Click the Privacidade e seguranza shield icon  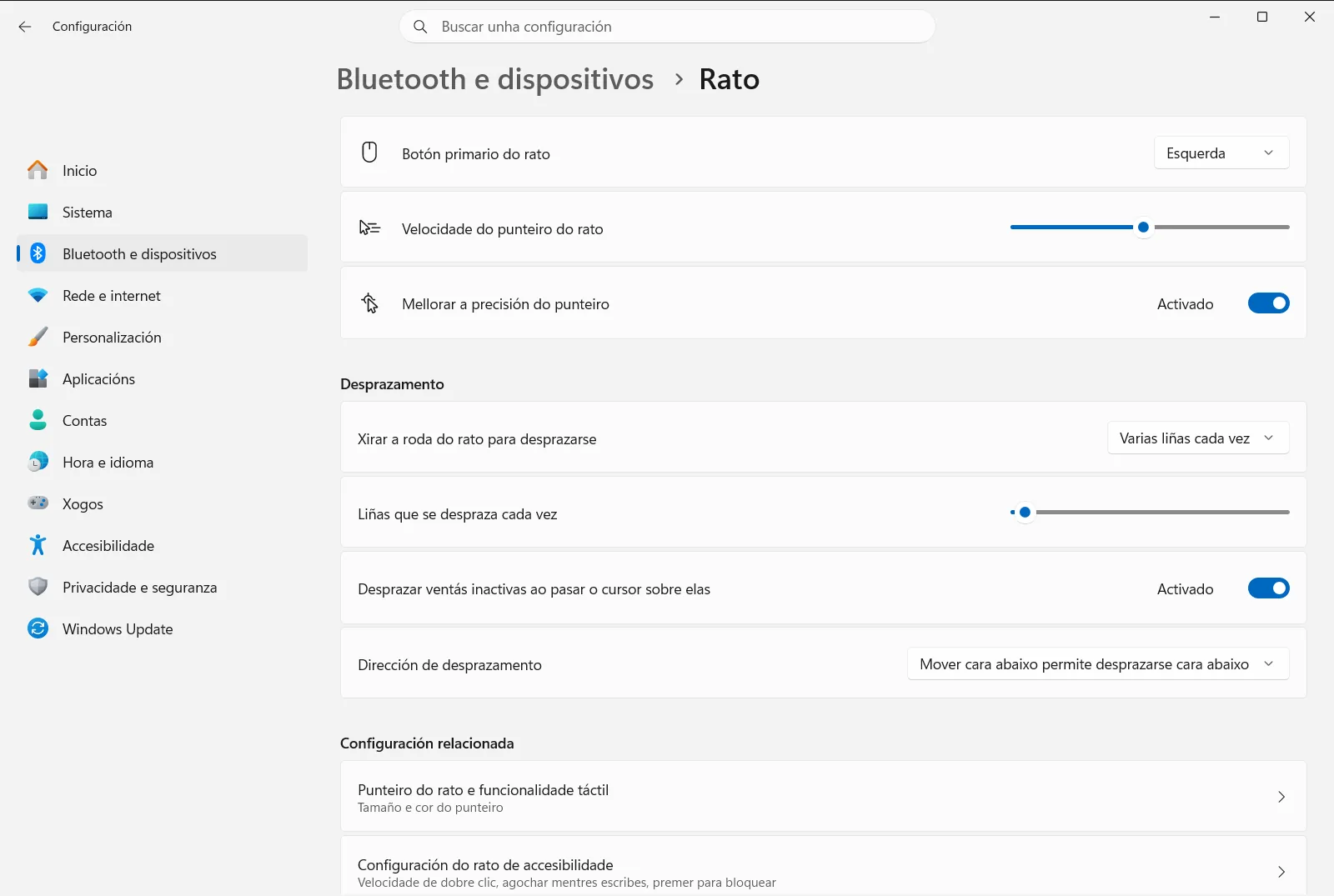38,587
